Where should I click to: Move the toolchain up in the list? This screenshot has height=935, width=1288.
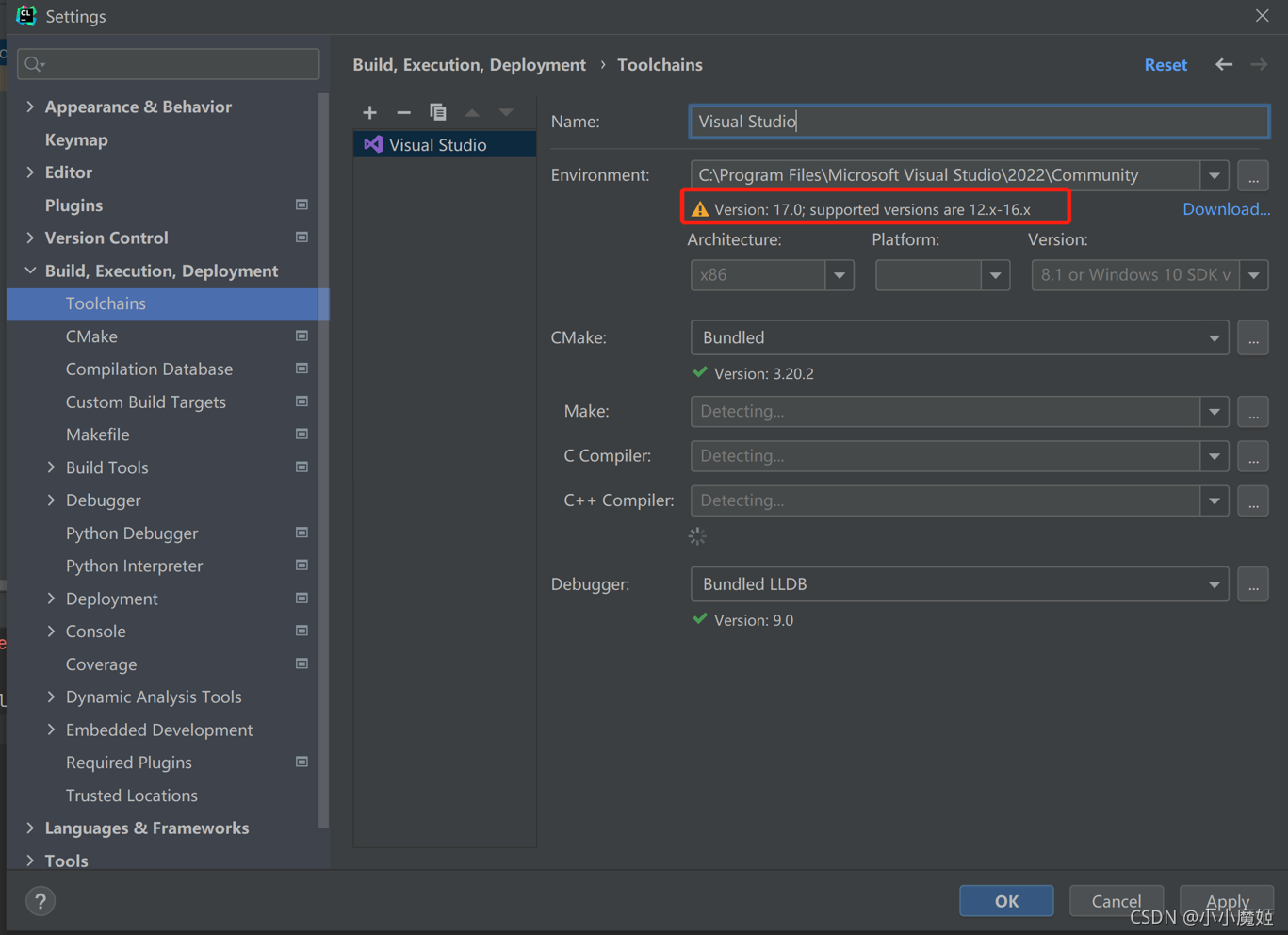[x=472, y=112]
